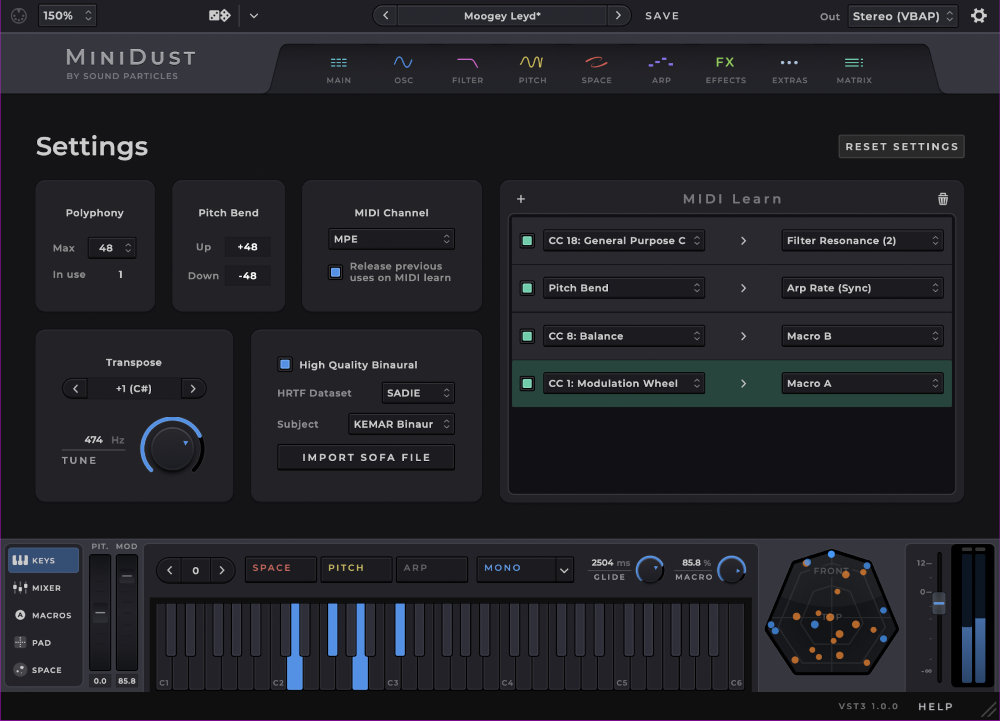Enable High Quality Binaural
This screenshot has height=721, width=1000.
pos(283,364)
